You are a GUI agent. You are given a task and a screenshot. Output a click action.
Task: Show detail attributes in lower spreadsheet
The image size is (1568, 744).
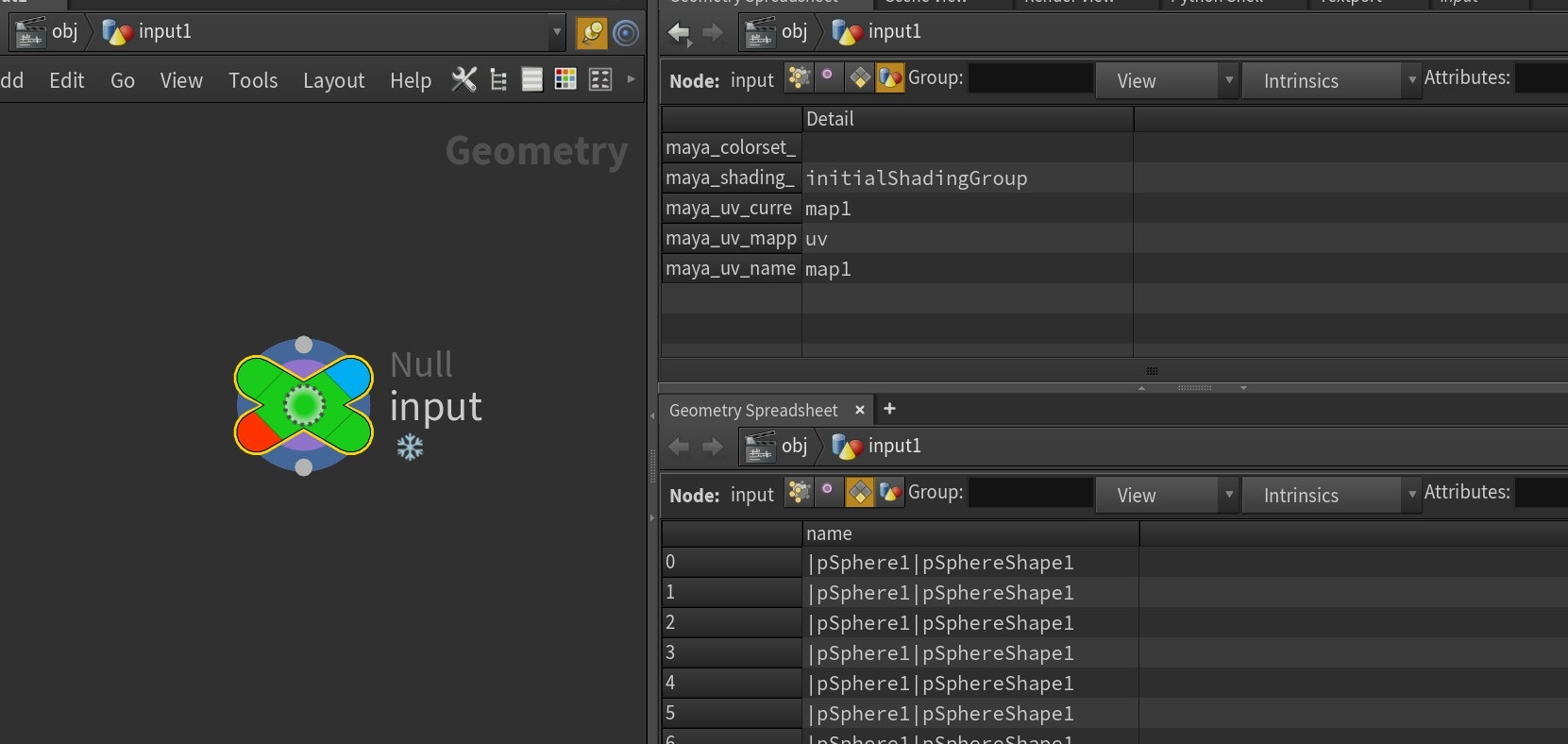tap(889, 492)
